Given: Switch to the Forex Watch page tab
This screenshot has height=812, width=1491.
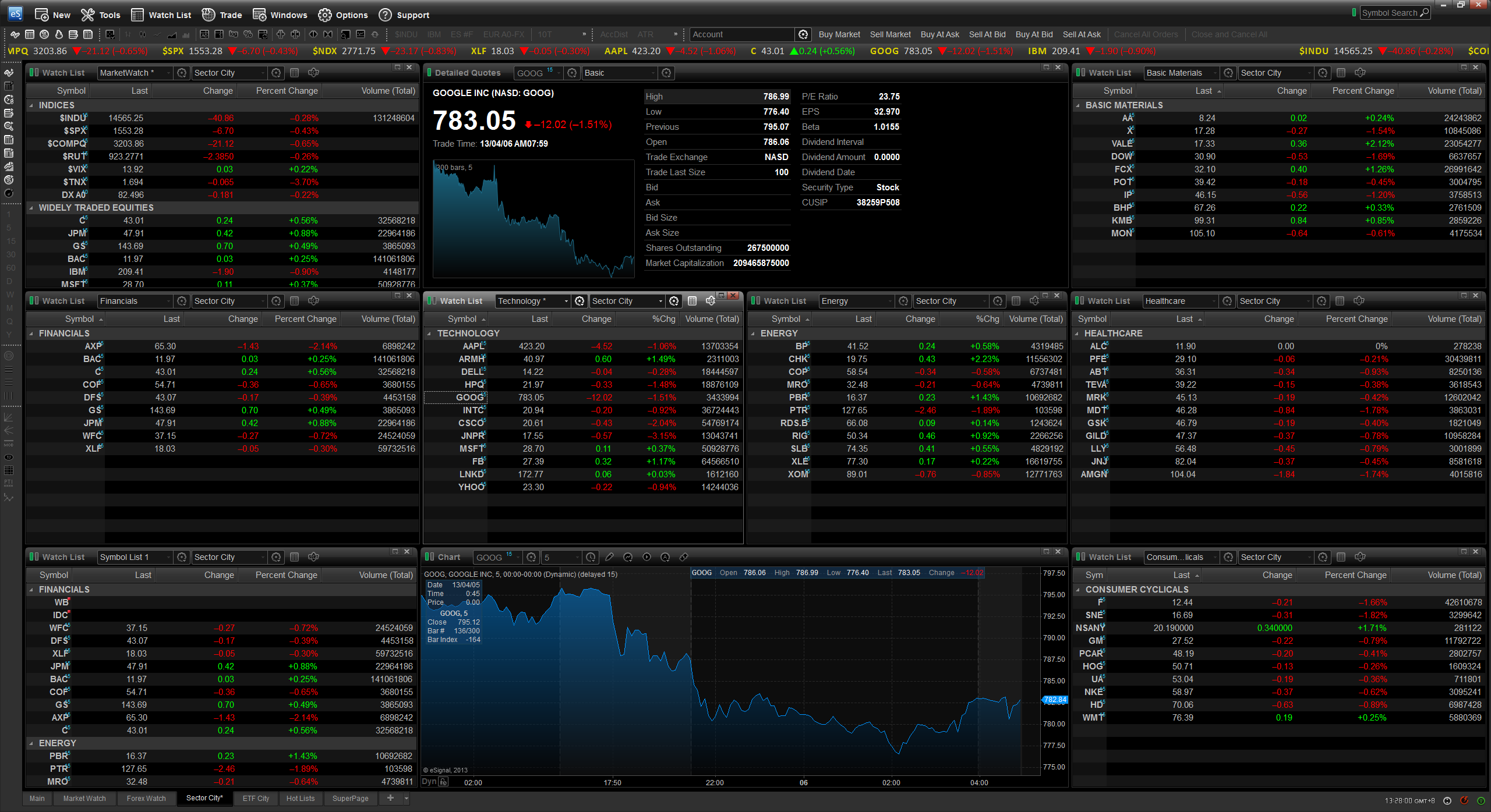Looking at the screenshot, I should (x=146, y=798).
